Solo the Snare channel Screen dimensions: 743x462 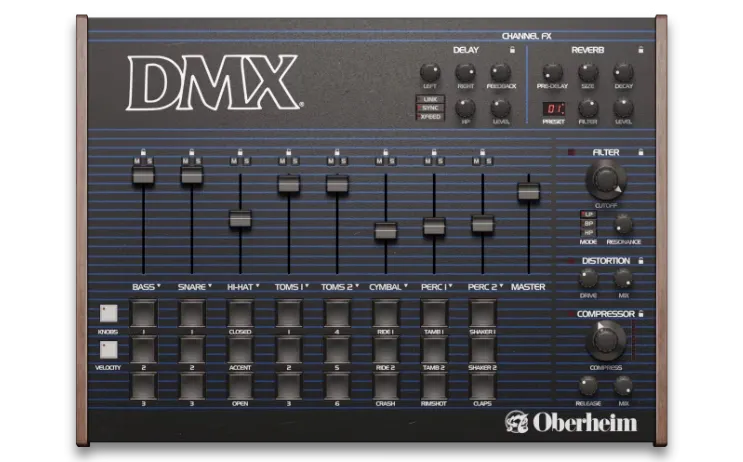198,162
